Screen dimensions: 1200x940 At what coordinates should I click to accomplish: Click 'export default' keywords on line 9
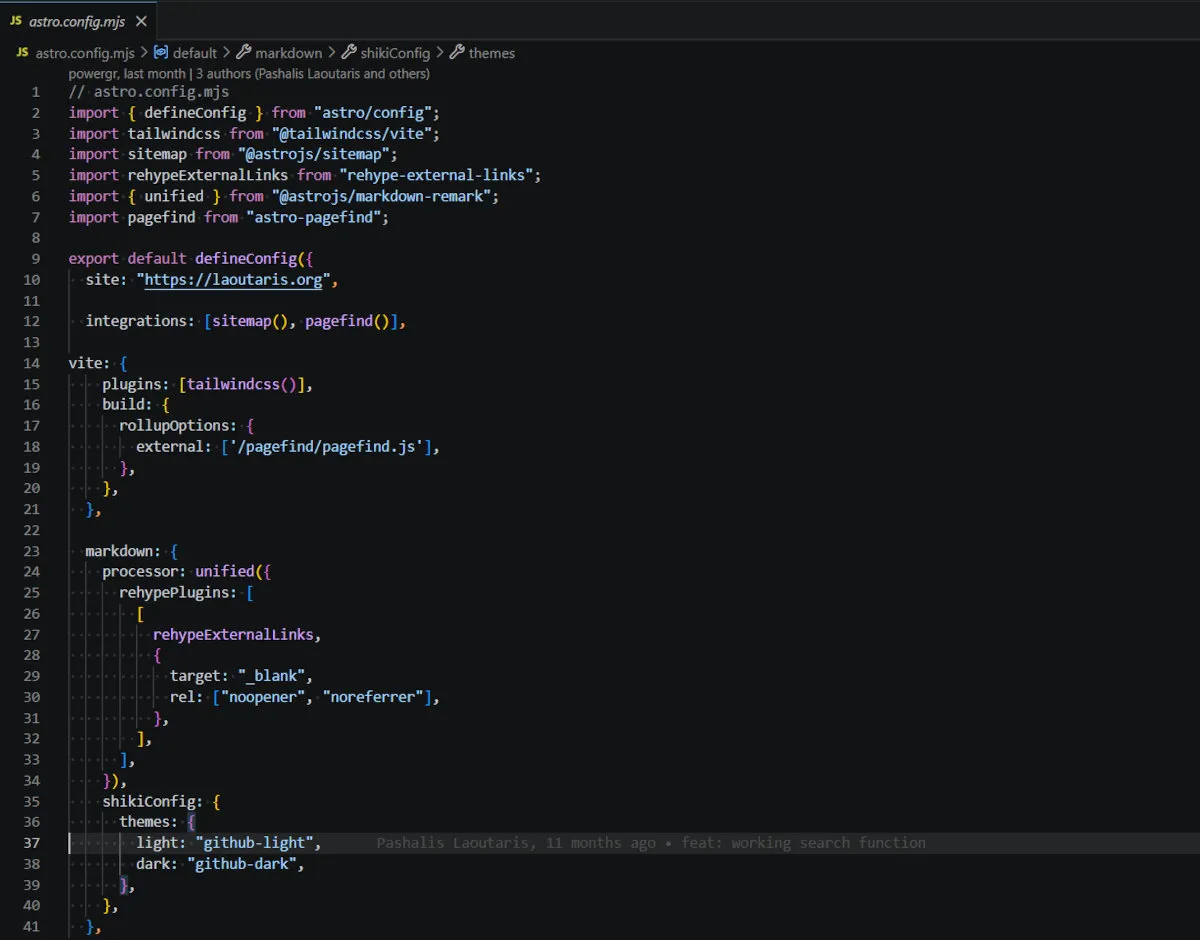point(128,259)
